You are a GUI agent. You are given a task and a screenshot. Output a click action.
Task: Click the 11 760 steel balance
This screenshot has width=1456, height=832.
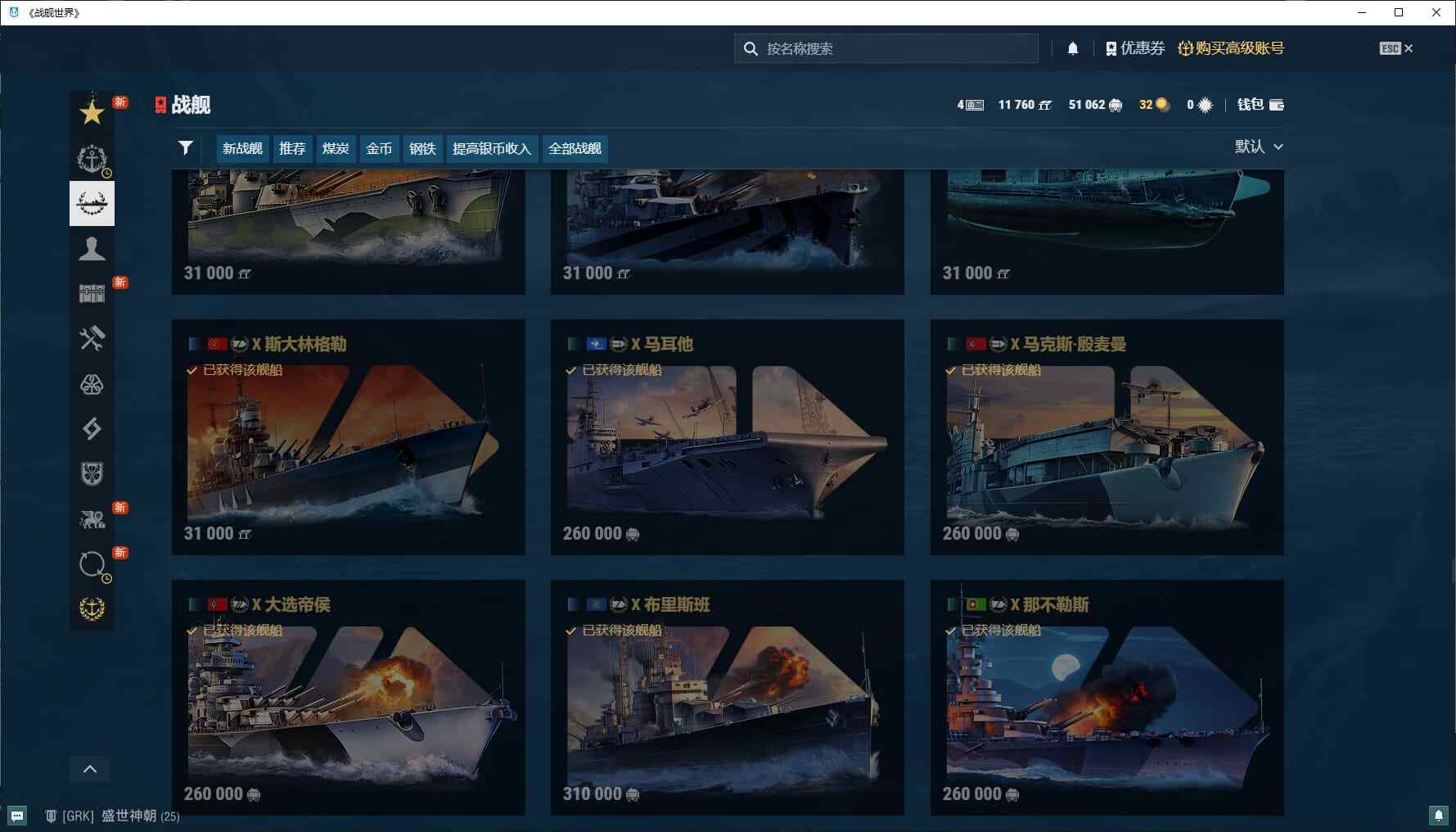click(1025, 104)
